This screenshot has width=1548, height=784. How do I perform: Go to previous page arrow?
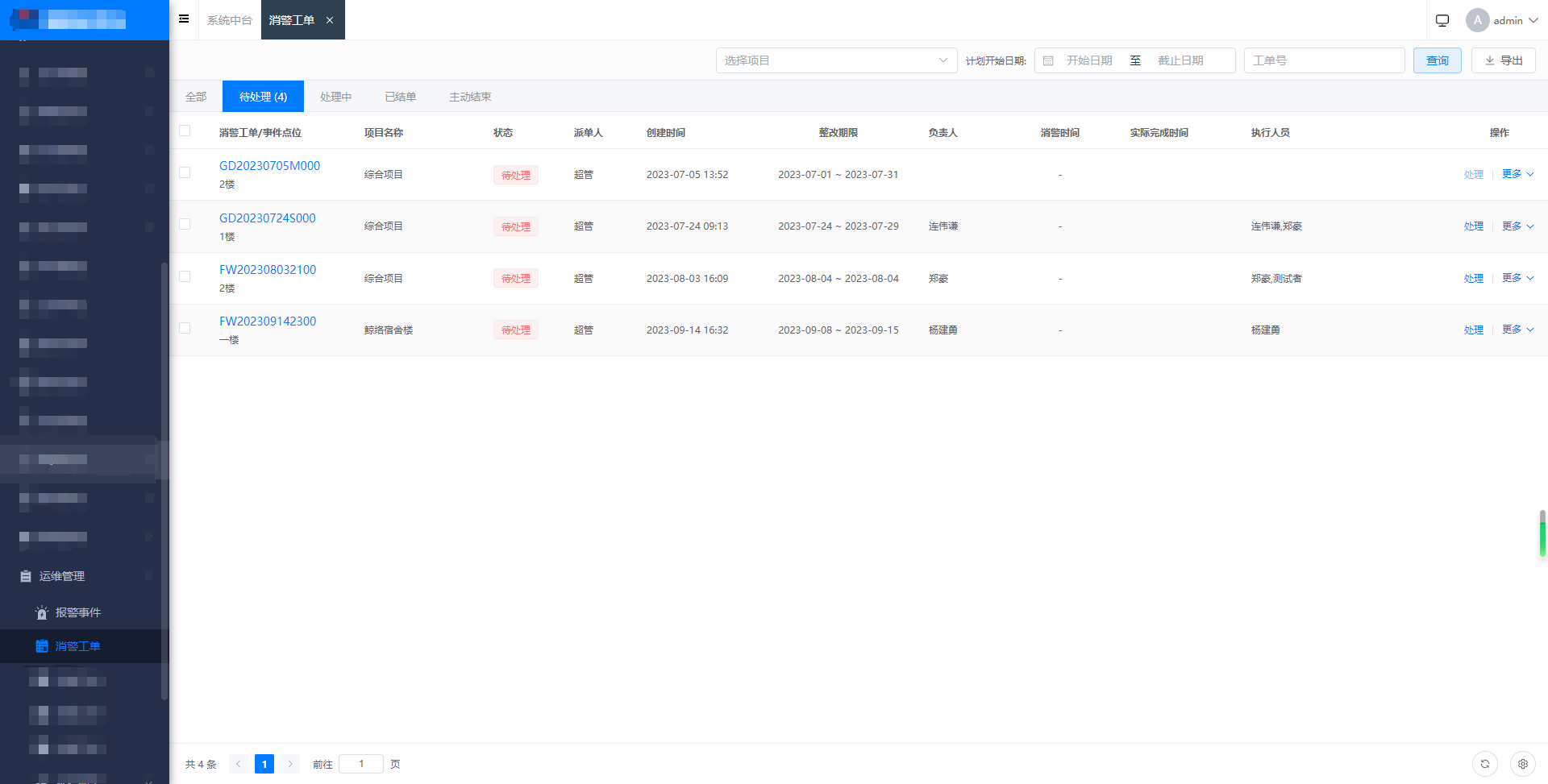click(x=239, y=764)
